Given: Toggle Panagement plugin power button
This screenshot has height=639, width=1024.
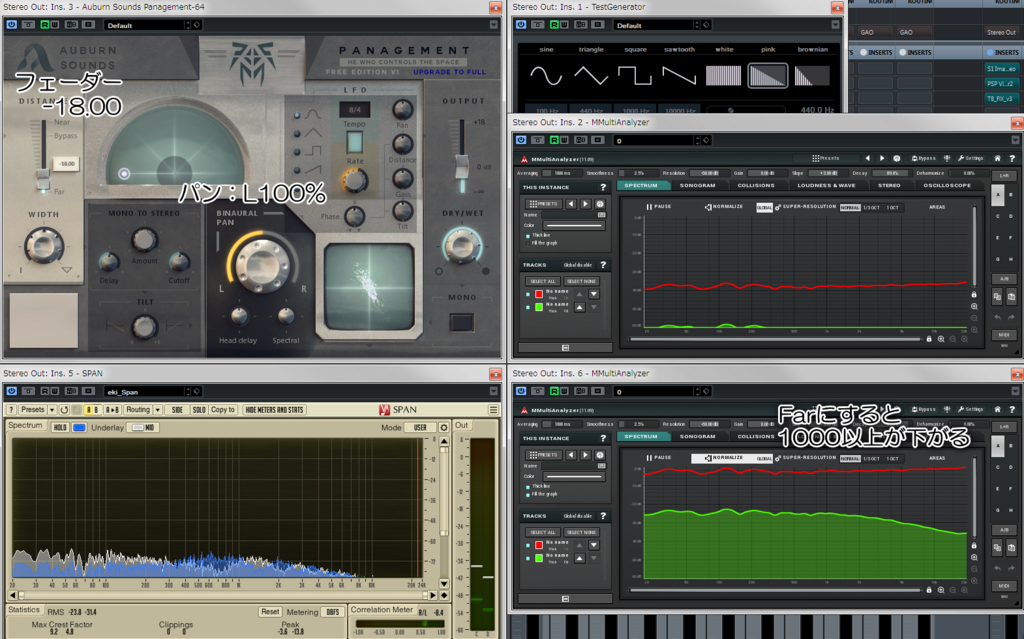Looking at the screenshot, I should click(11, 25).
